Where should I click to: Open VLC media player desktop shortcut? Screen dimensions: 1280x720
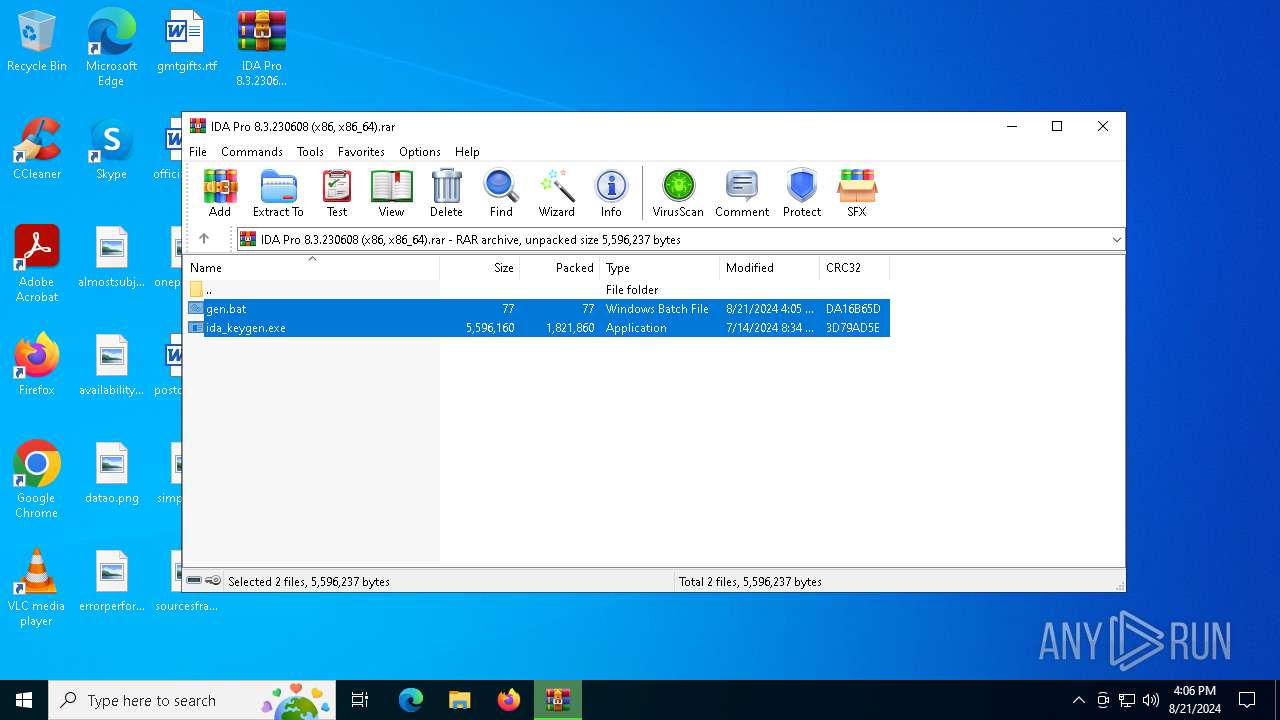pos(37,588)
